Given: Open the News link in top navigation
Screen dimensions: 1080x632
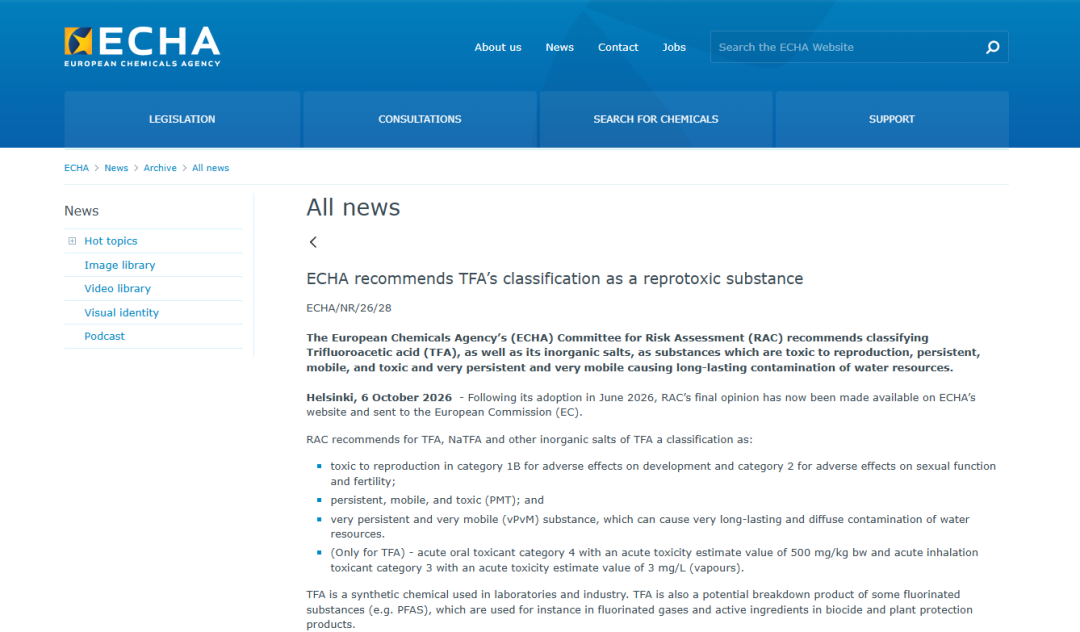Looking at the screenshot, I should pos(559,48).
